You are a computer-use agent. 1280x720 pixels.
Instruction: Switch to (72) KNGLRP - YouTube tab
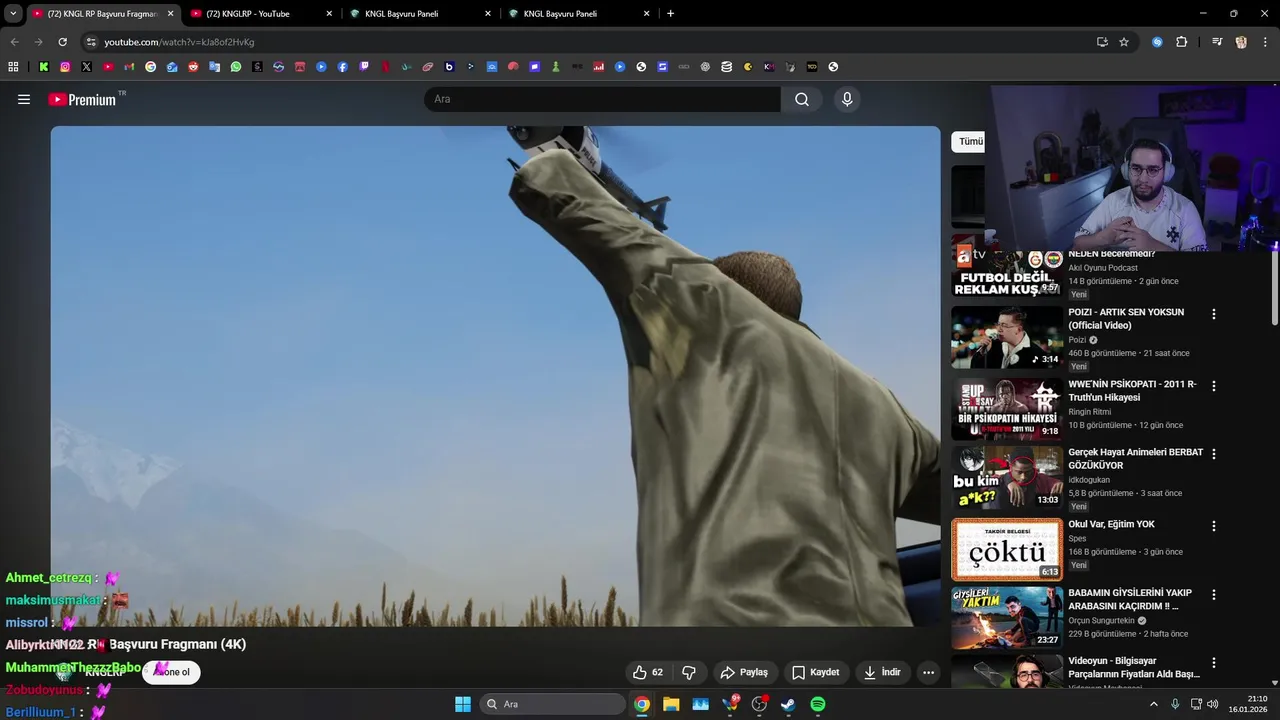(x=262, y=14)
